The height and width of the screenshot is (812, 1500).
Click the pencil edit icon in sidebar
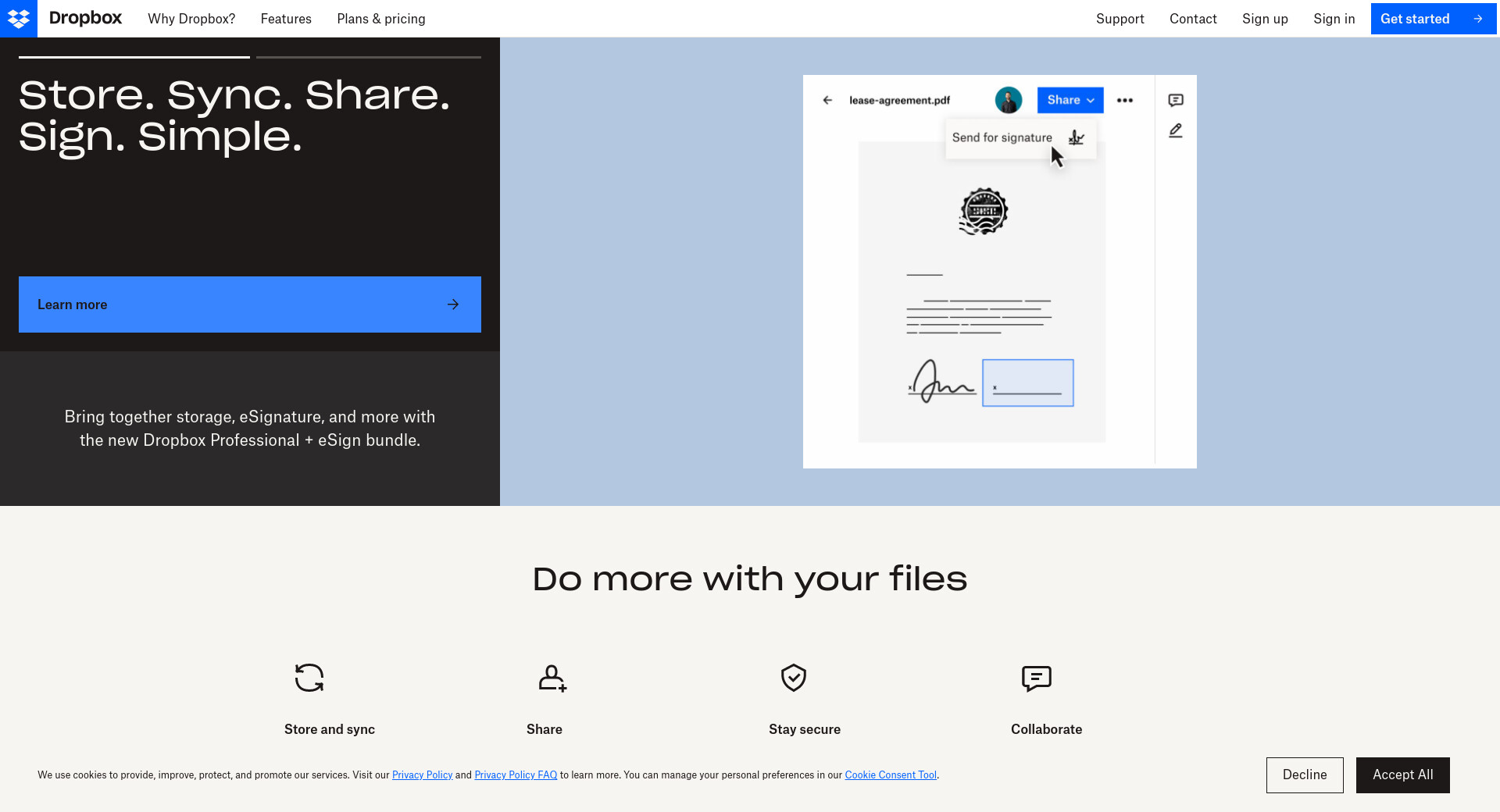[1176, 130]
